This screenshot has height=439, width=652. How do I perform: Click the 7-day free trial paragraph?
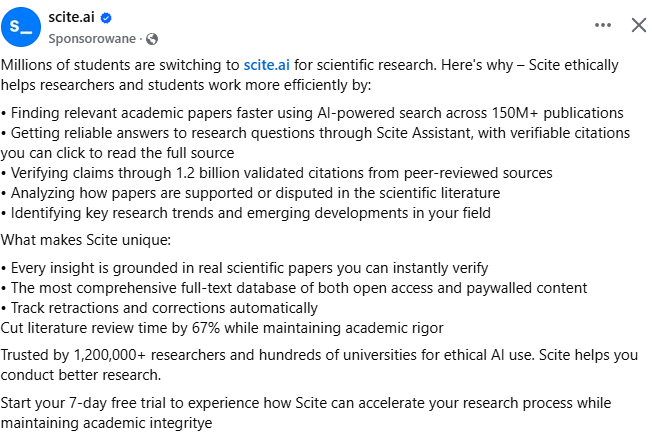[306, 413]
